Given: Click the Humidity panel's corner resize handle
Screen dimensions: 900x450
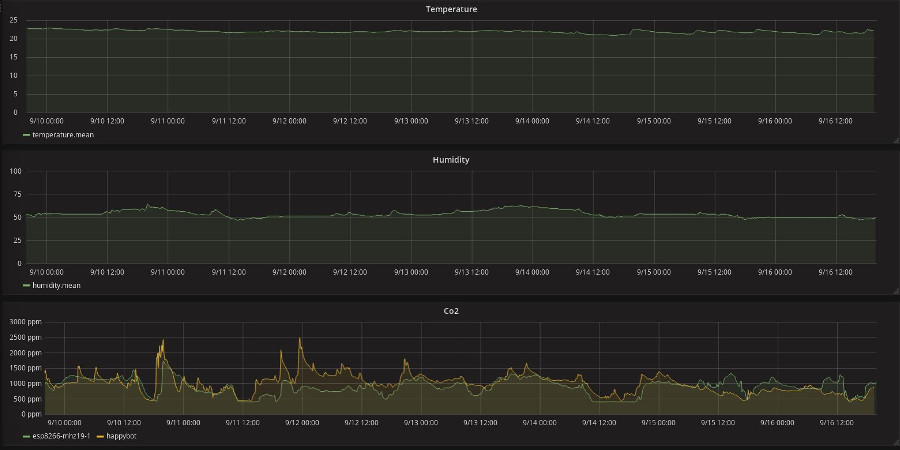Looking at the screenshot, I should pyautogui.click(x=896, y=291).
